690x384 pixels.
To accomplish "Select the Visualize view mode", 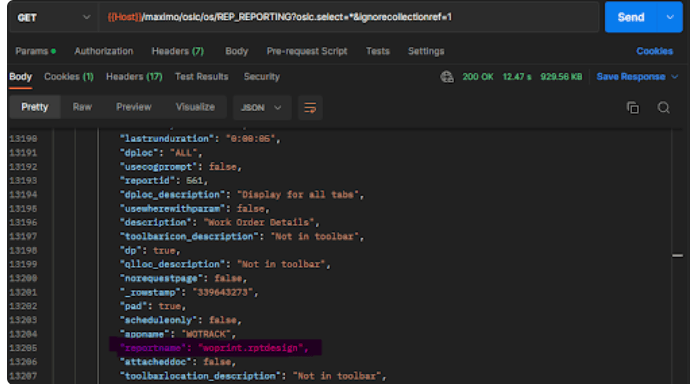I will coord(195,107).
